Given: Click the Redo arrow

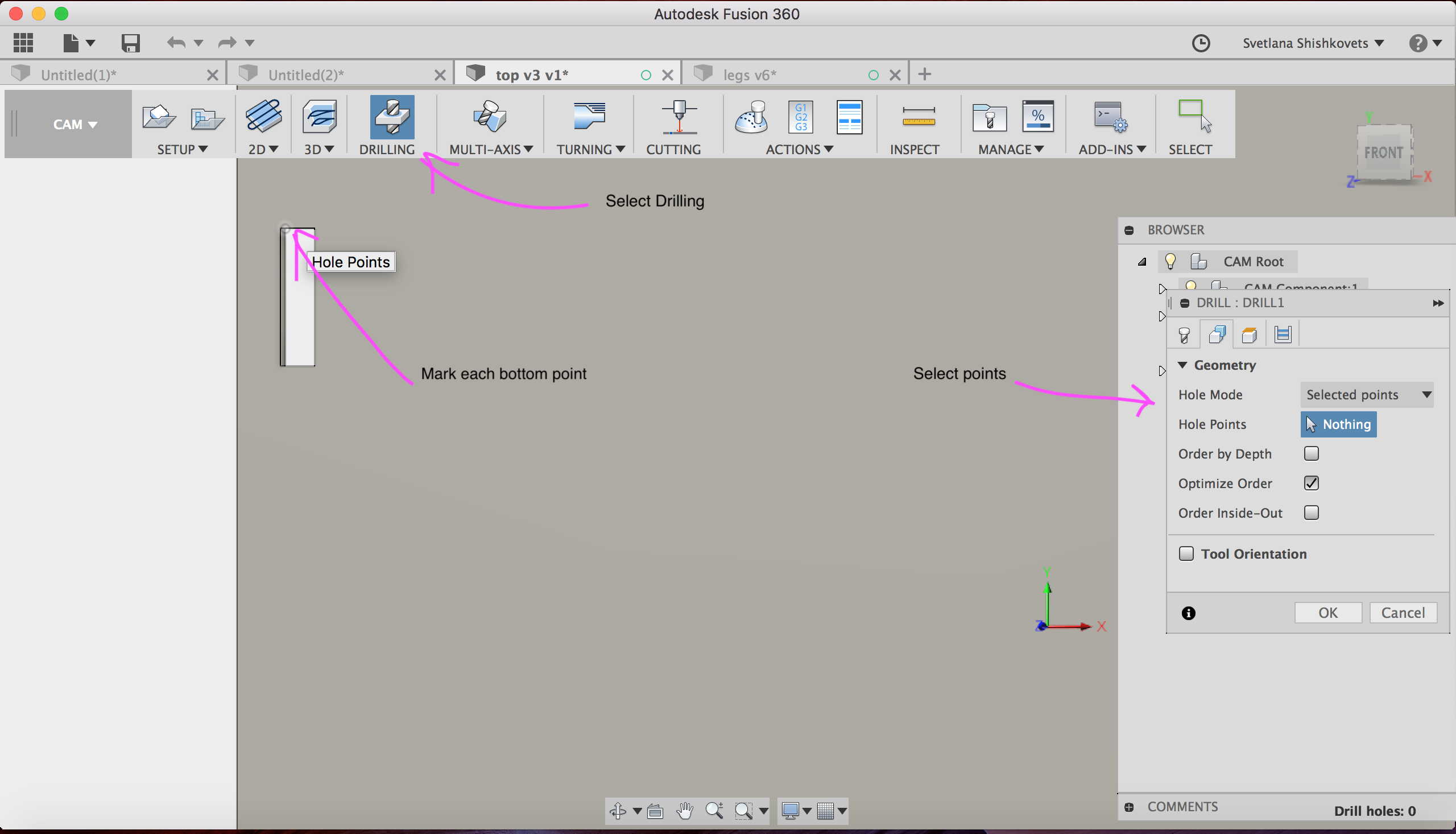Looking at the screenshot, I should coord(227,43).
